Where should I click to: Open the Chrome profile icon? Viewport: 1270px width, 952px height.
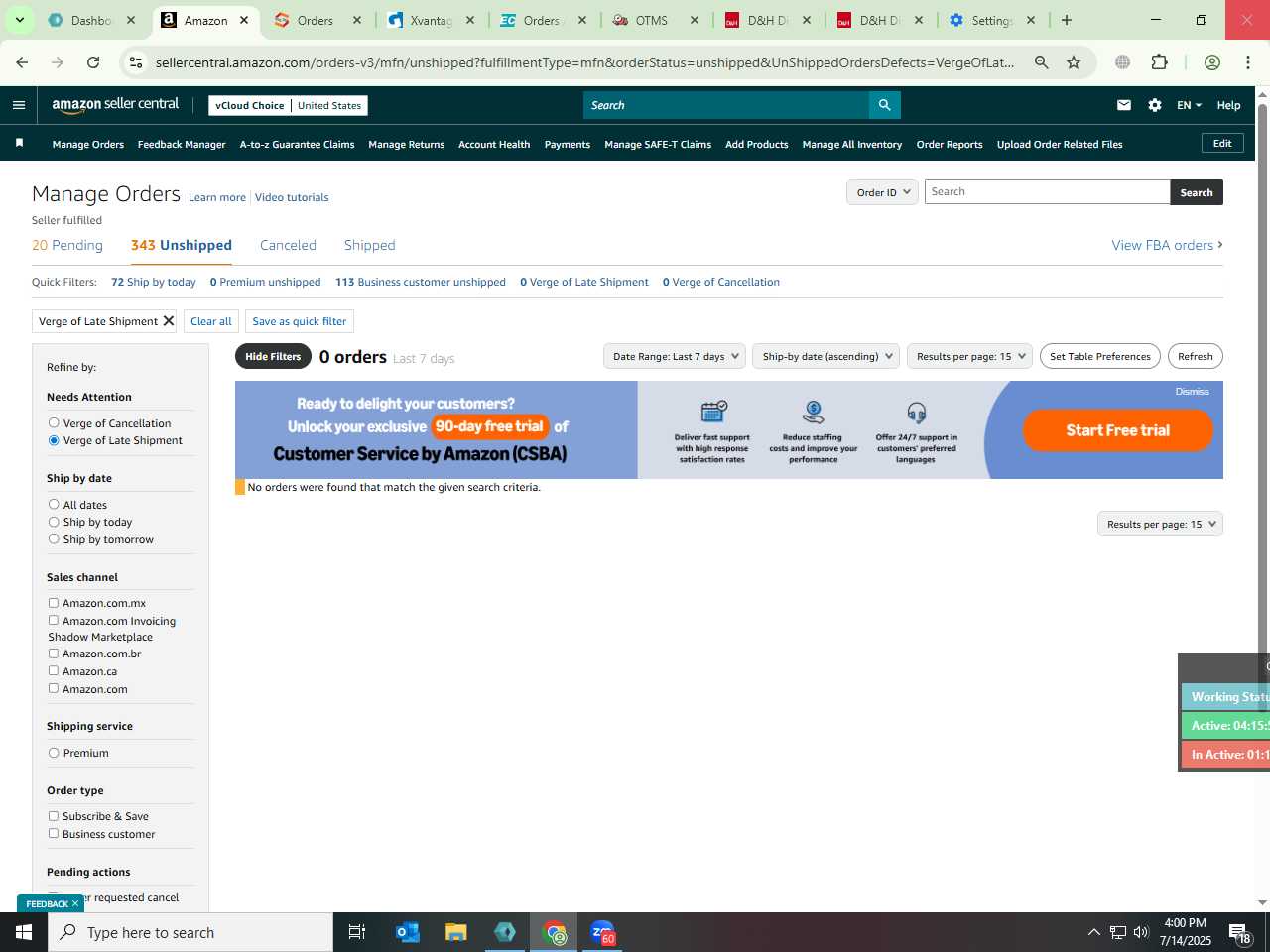(1212, 62)
